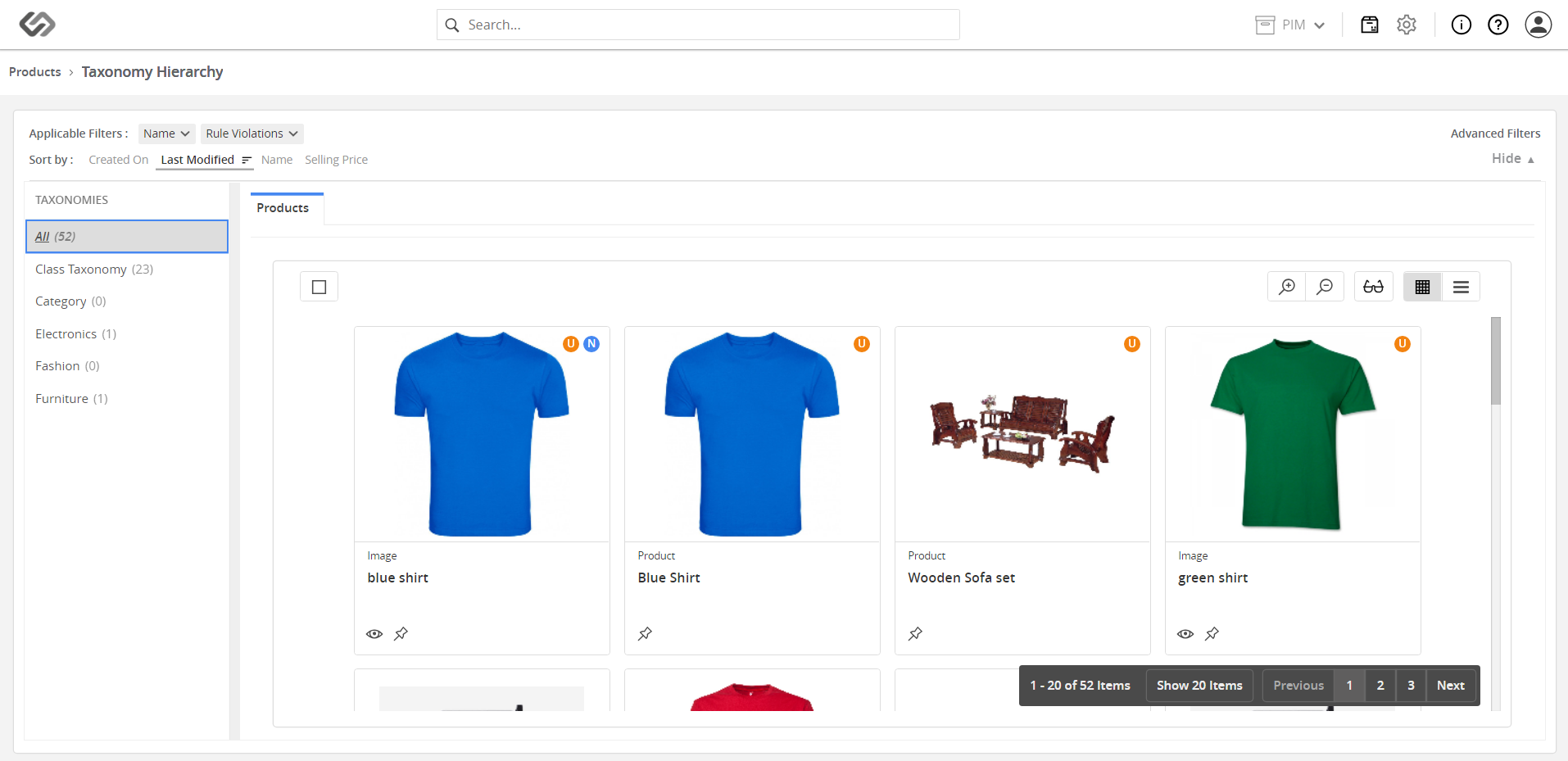Open the help question mark icon

coord(1498,25)
